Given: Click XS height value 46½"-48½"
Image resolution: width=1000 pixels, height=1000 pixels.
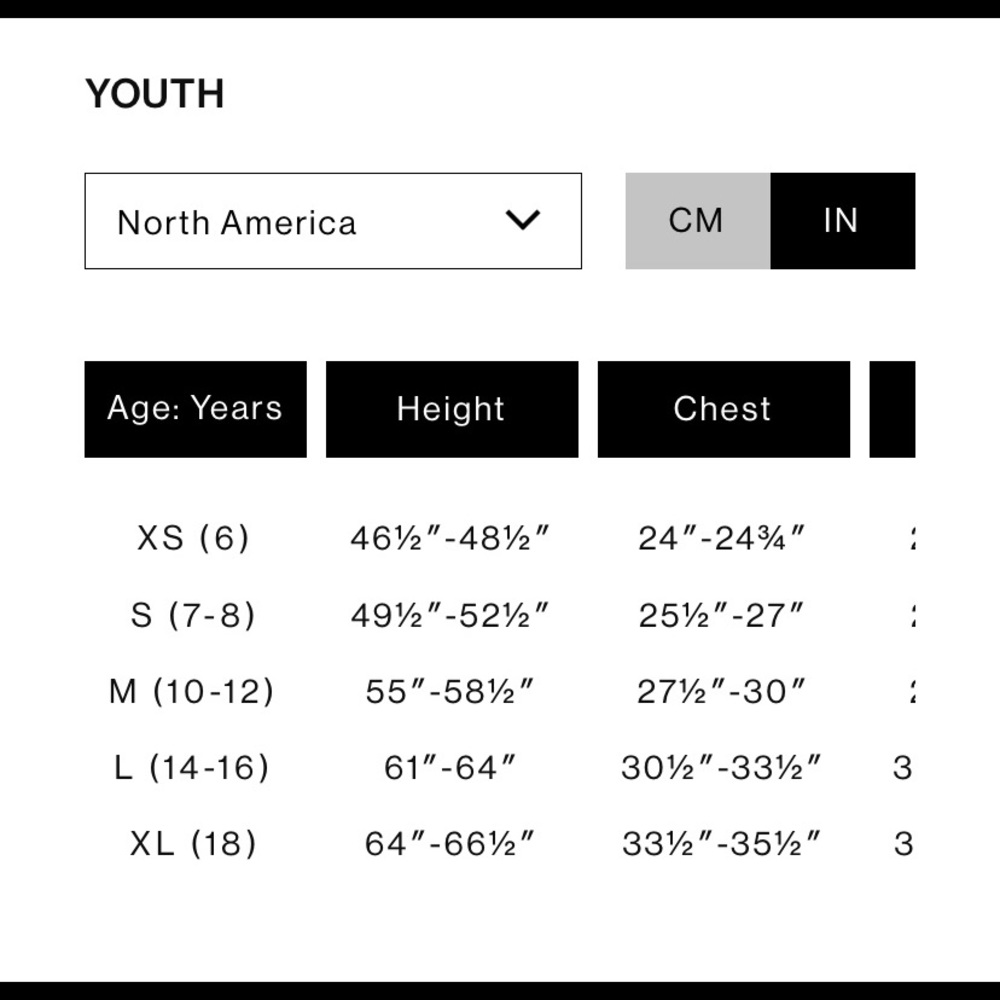Looking at the screenshot, I should 451,539.
